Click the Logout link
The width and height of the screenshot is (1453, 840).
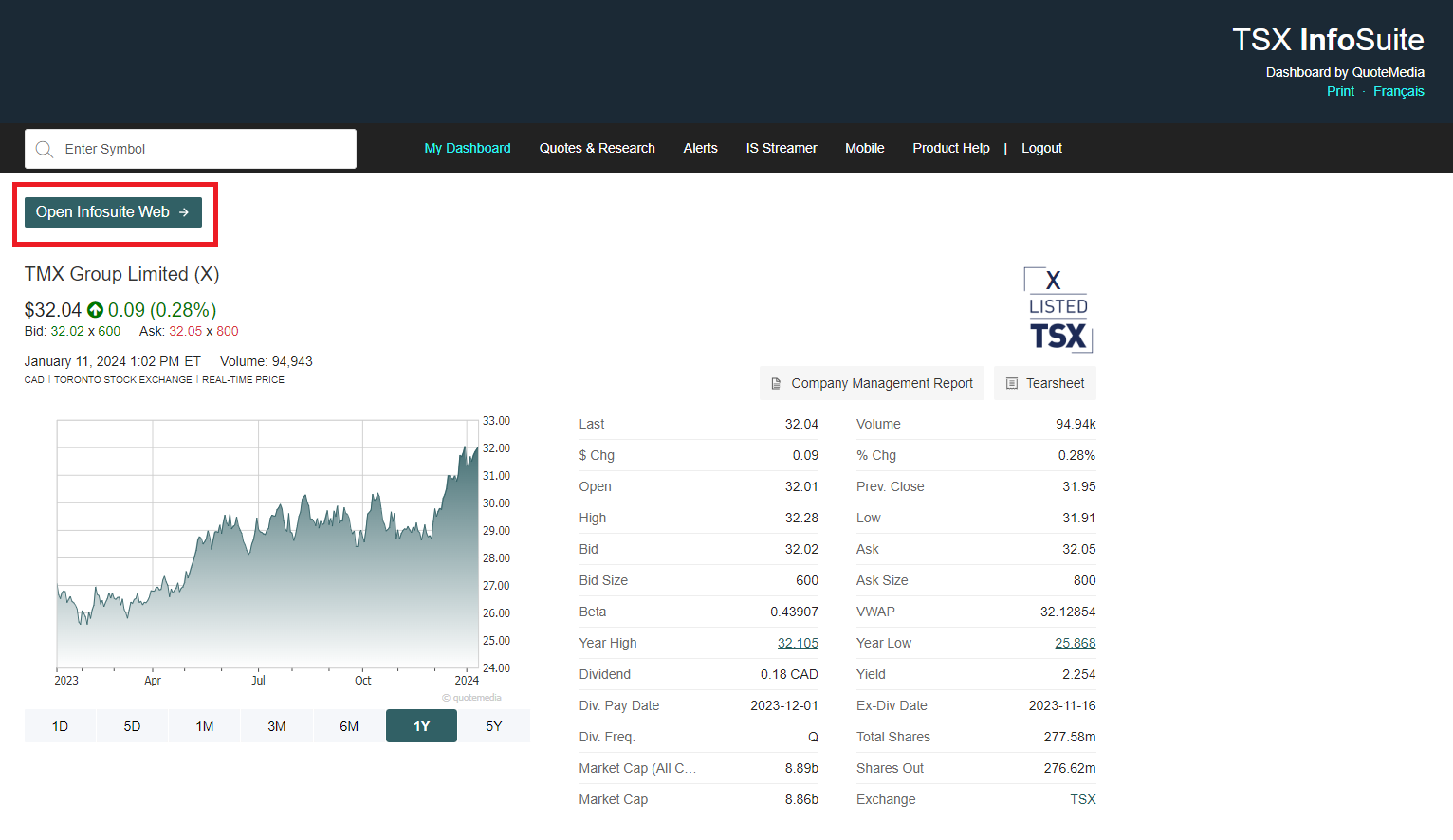[1041, 148]
